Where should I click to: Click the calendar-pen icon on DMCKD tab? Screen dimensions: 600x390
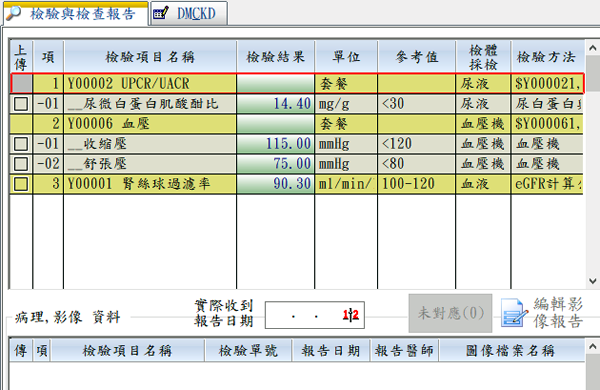click(x=161, y=13)
